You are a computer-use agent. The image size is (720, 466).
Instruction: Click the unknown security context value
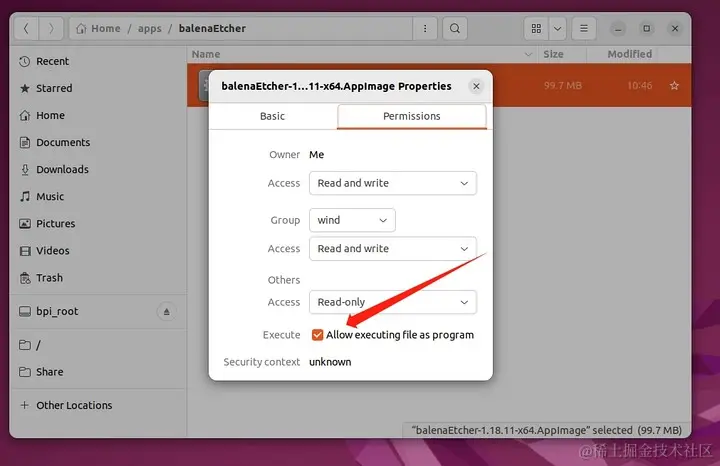tap(330, 362)
